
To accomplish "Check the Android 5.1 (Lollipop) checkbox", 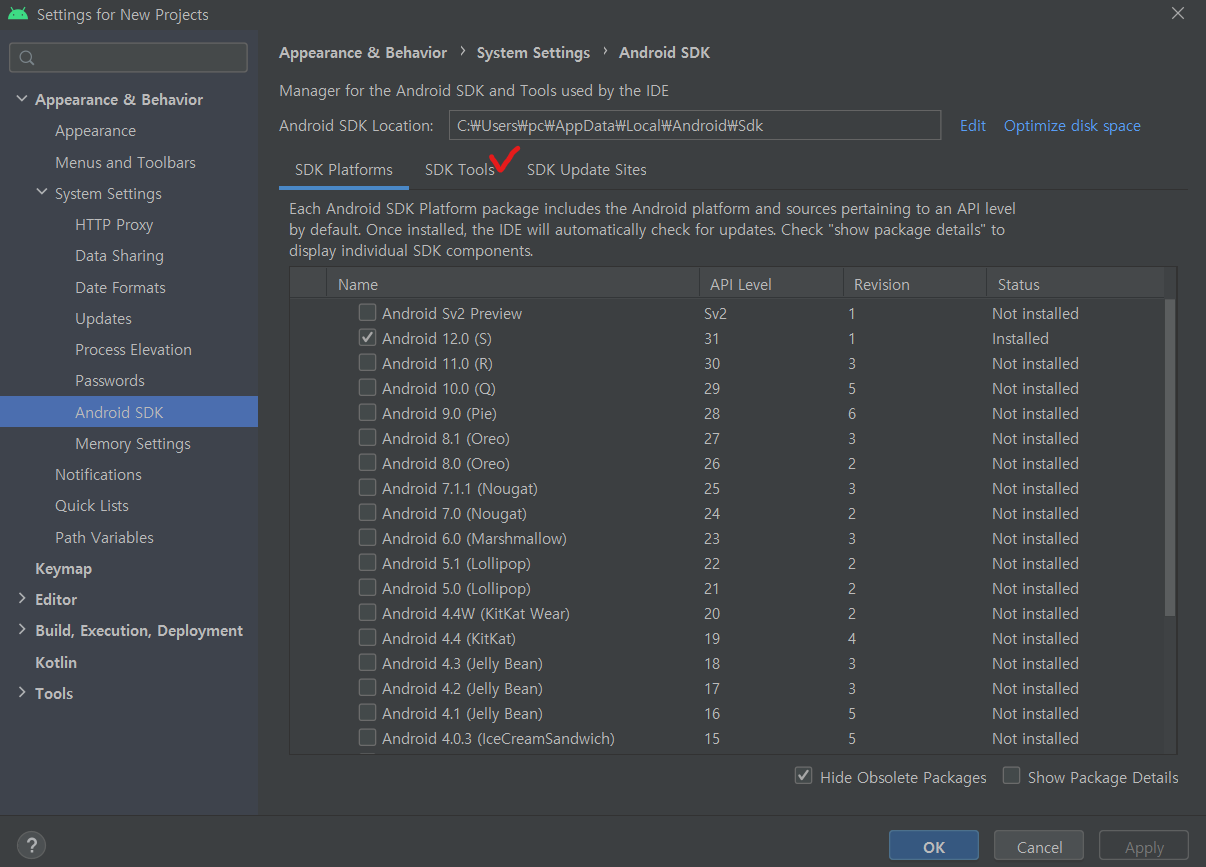I will (x=368, y=563).
